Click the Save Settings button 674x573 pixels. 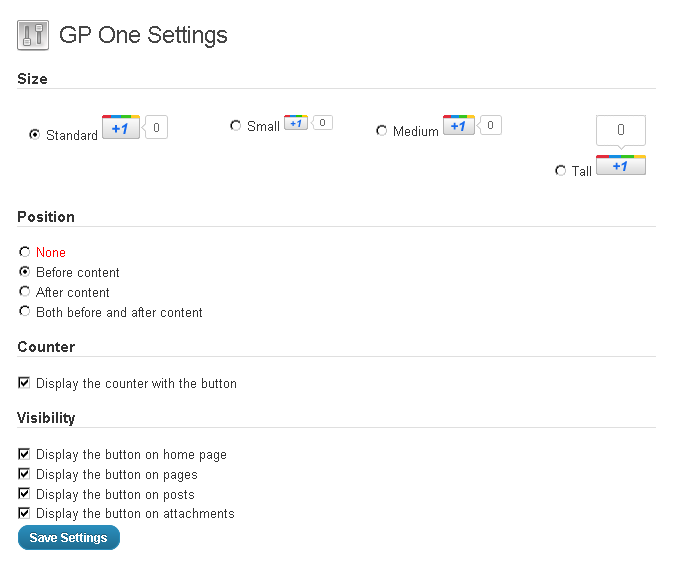[x=69, y=537]
